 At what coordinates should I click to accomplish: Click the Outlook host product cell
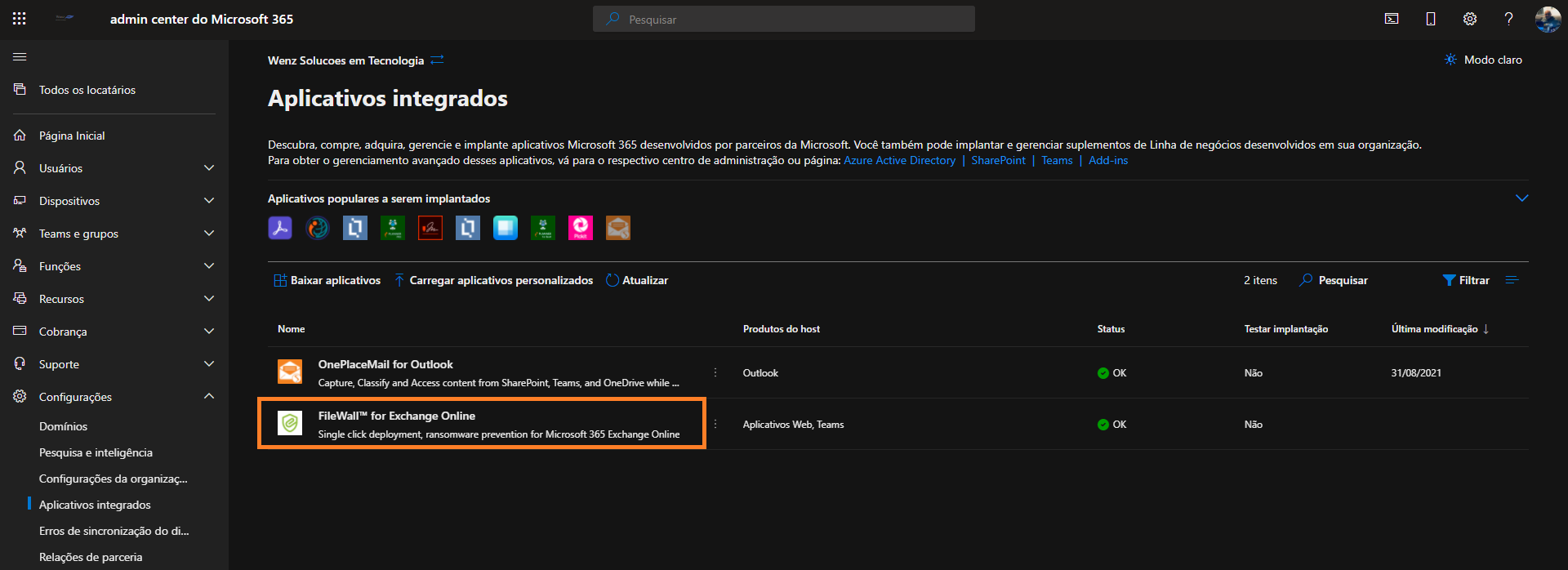click(x=760, y=373)
